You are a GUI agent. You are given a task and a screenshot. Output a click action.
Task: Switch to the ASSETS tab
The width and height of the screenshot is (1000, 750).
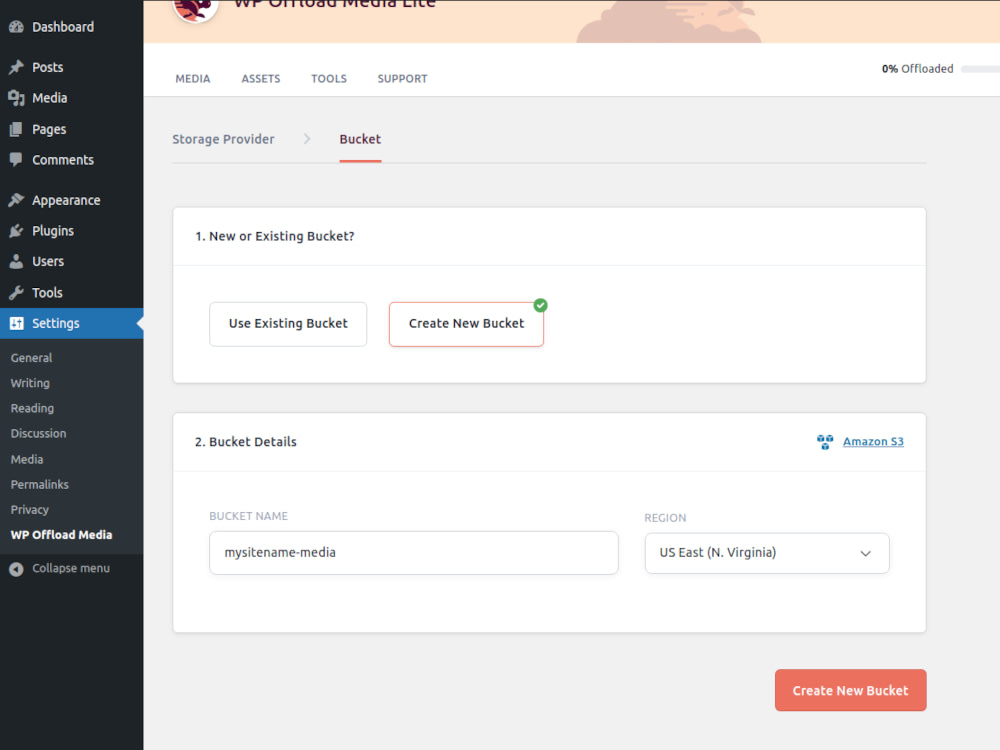point(260,78)
